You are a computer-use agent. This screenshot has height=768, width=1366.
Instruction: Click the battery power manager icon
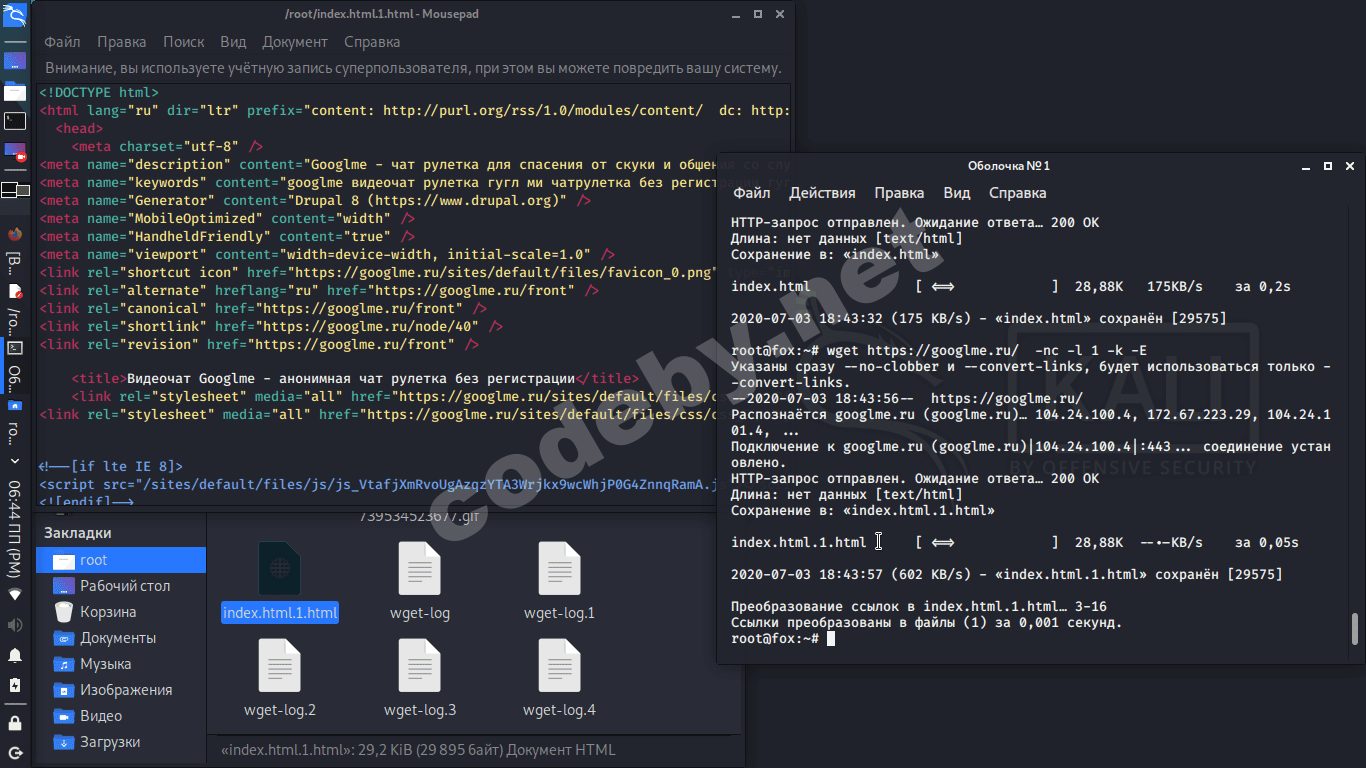[15, 686]
